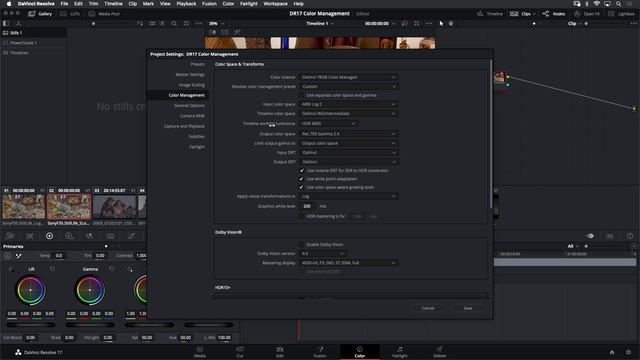640x360 pixels.
Task: Switch to the Deliver page
Action: [x=439, y=351]
